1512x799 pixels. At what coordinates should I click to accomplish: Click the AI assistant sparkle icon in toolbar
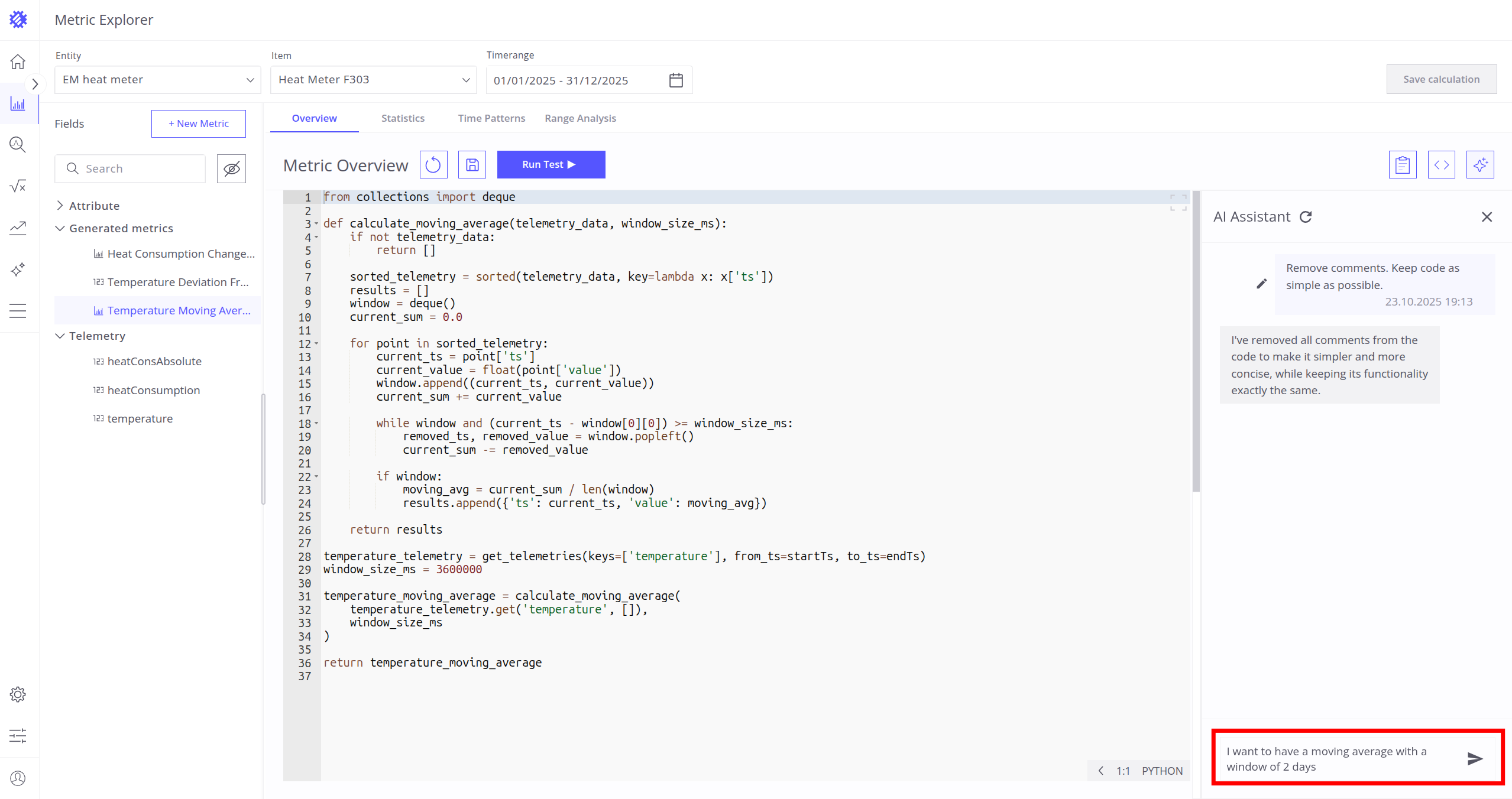pos(1479,165)
